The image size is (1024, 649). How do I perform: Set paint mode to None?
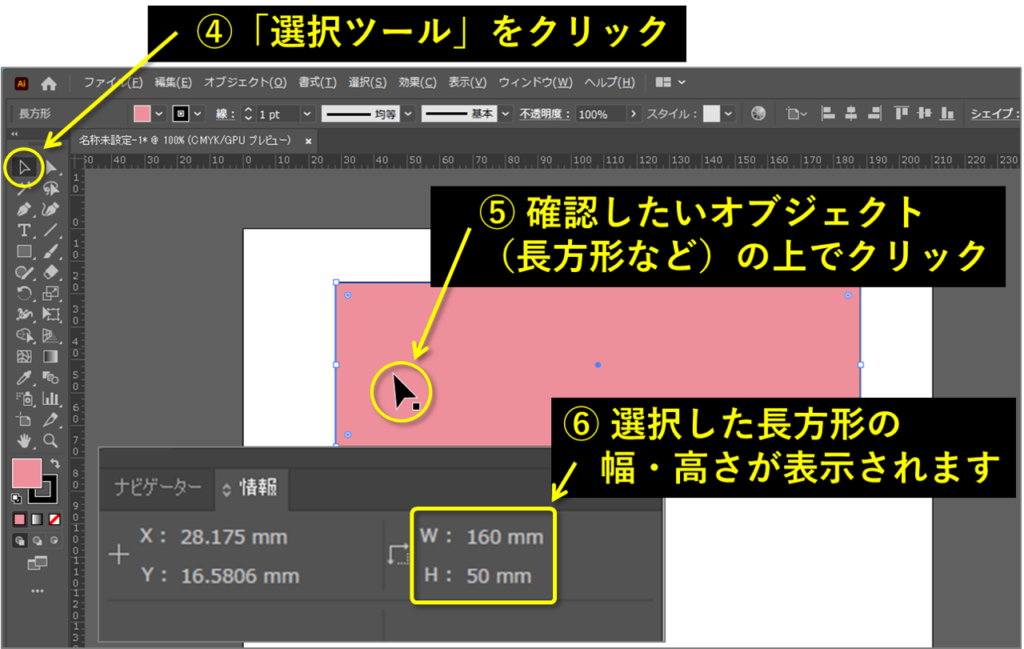click(55, 520)
